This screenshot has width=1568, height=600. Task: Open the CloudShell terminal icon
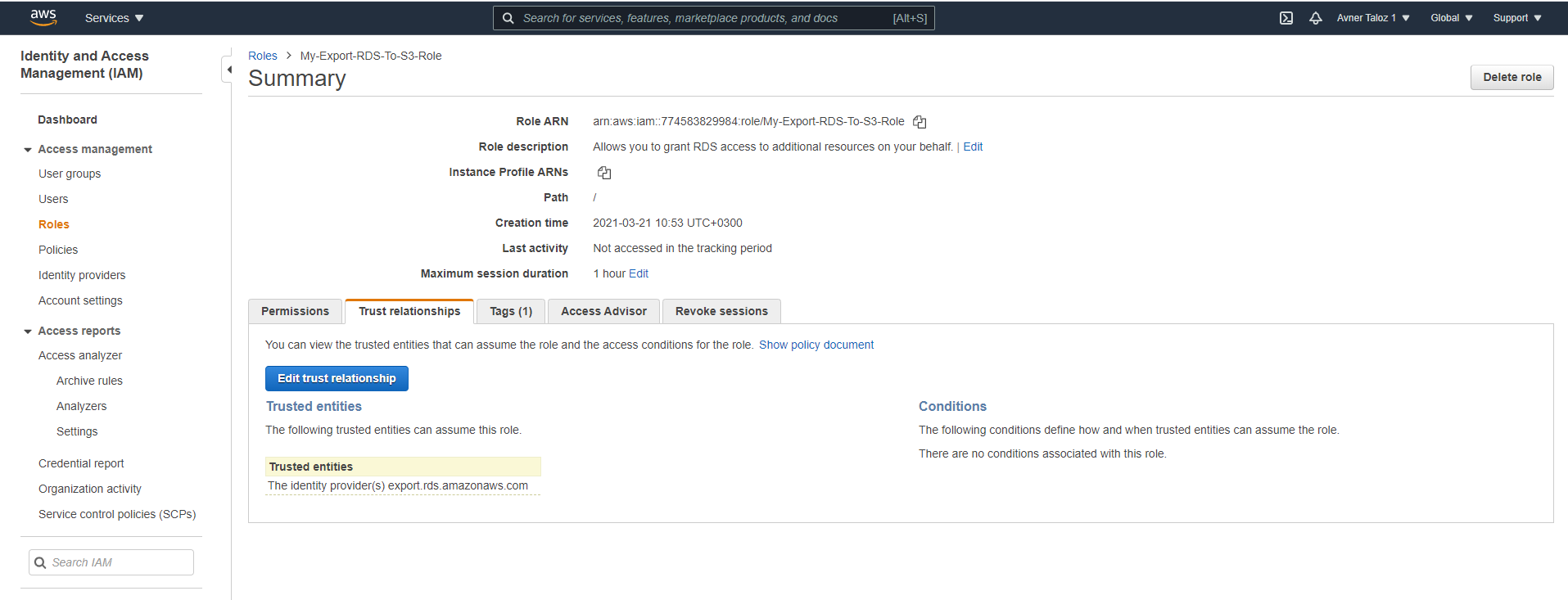1286,18
